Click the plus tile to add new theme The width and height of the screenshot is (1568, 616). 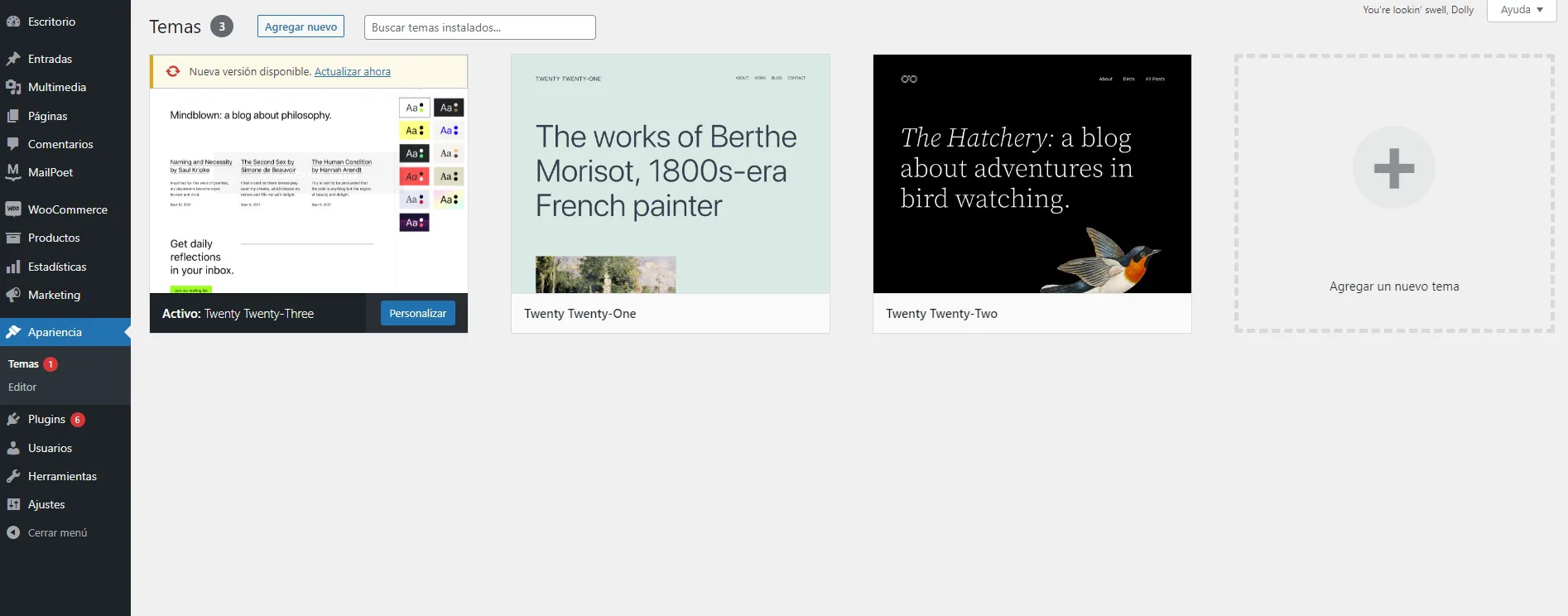tap(1393, 168)
